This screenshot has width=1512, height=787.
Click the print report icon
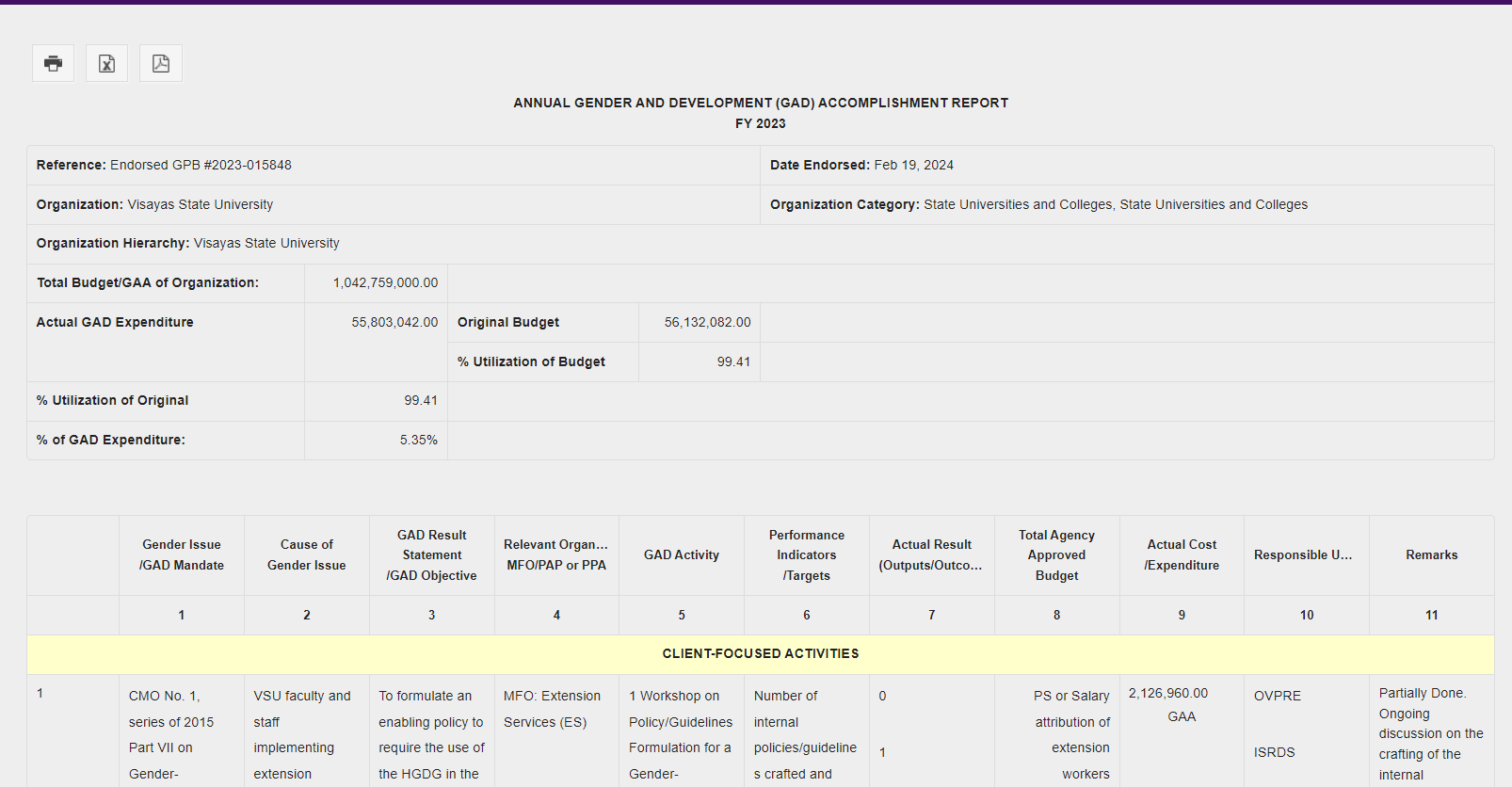click(53, 63)
